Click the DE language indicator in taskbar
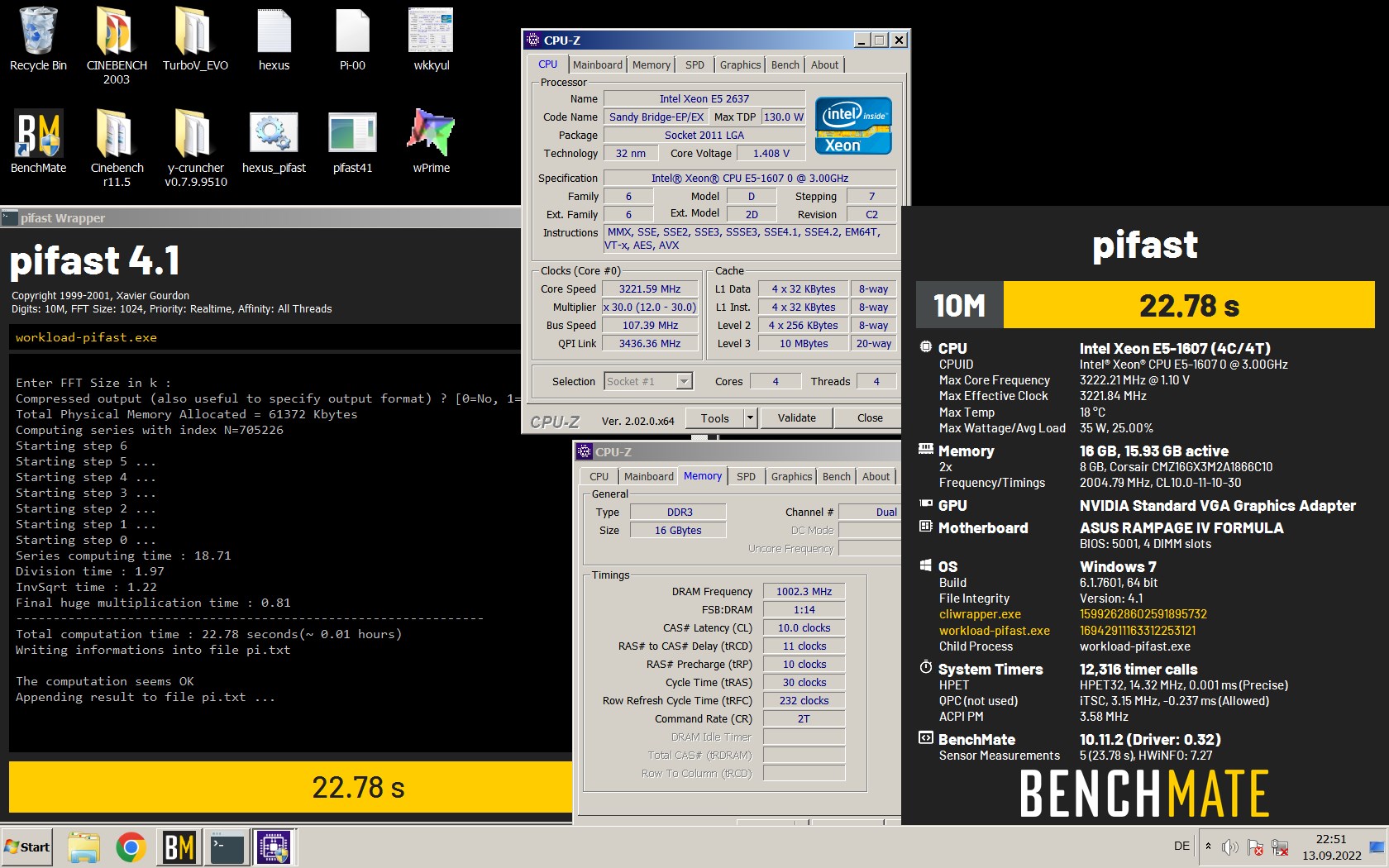Screen dimensions: 1389x868 click(1181, 846)
